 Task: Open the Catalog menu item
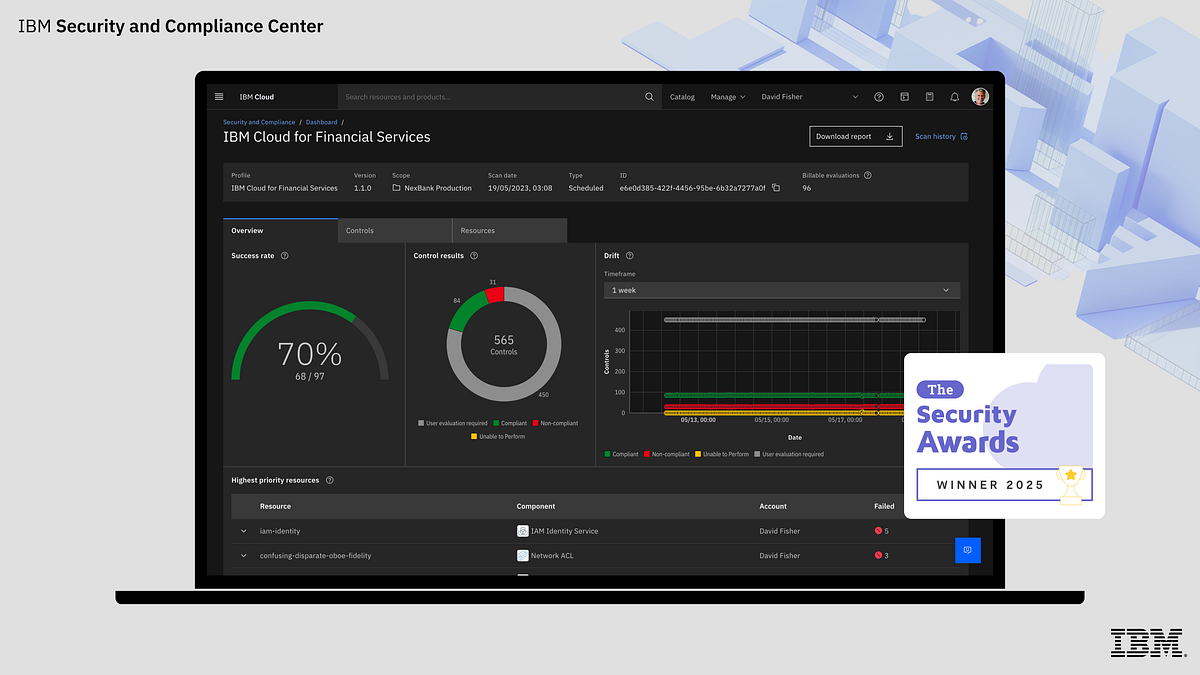point(682,97)
